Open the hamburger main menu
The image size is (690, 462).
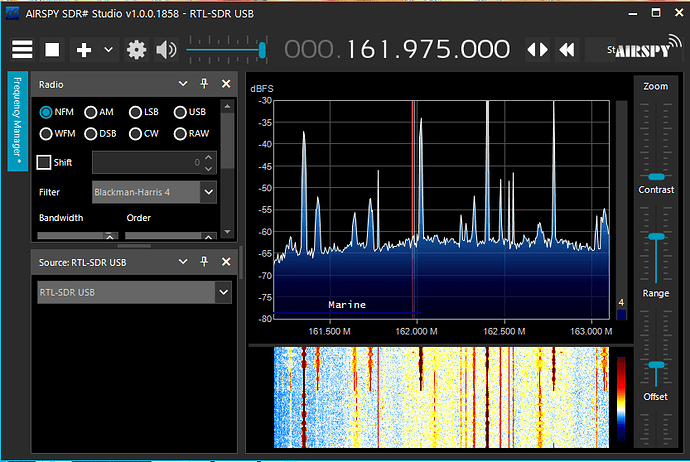coord(22,49)
